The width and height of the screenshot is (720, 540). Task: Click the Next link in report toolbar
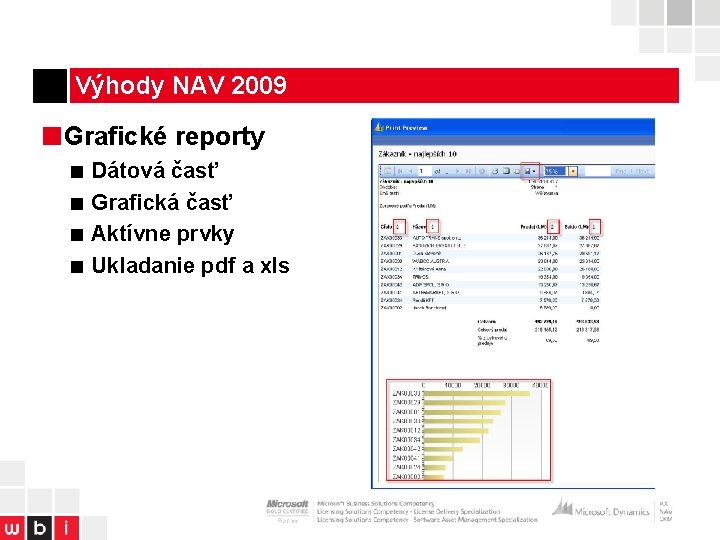(642, 171)
